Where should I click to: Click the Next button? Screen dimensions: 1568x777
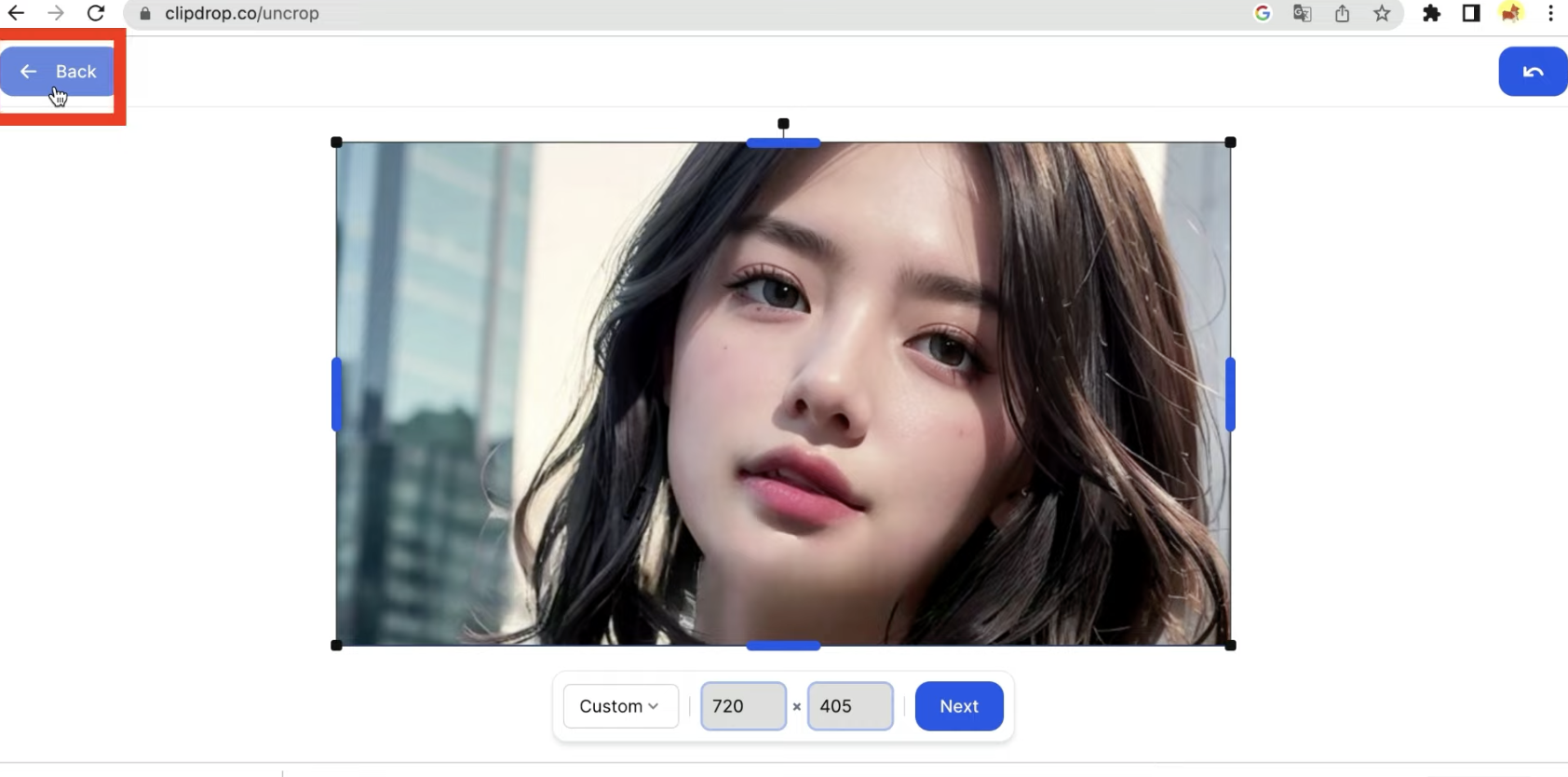coord(959,706)
